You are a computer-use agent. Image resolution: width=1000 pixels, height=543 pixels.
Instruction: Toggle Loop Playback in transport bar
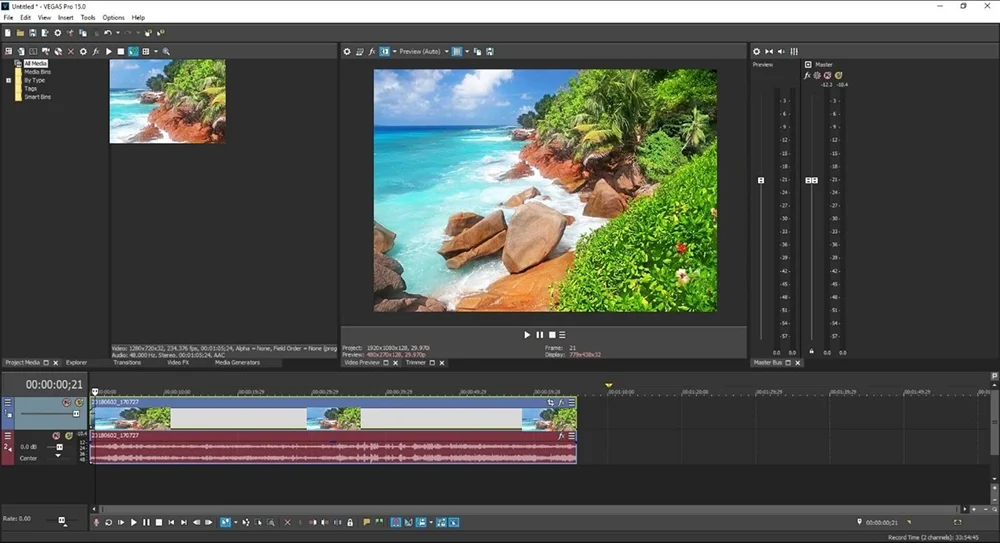[x=108, y=523]
